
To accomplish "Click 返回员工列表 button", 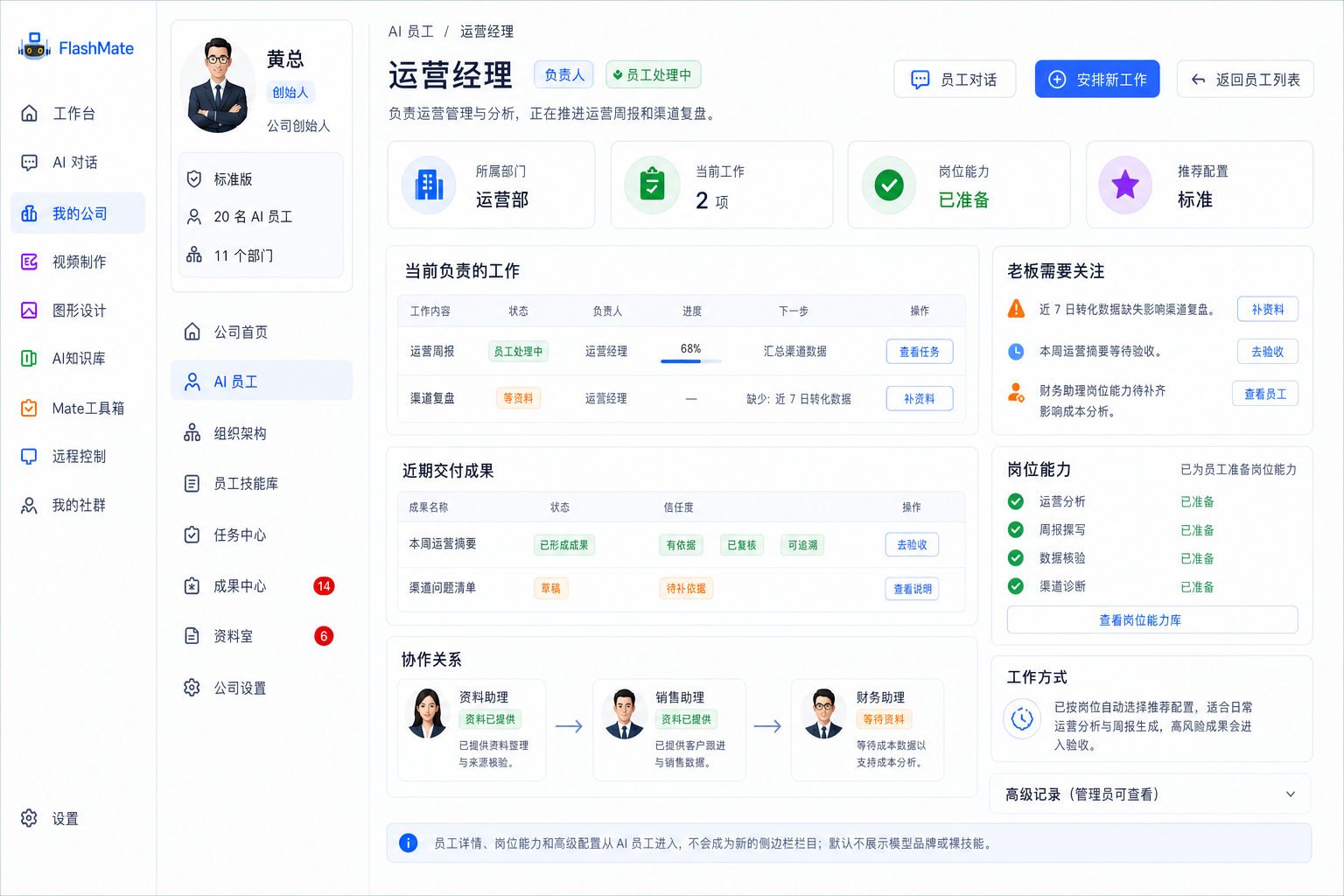I will 1245,80.
